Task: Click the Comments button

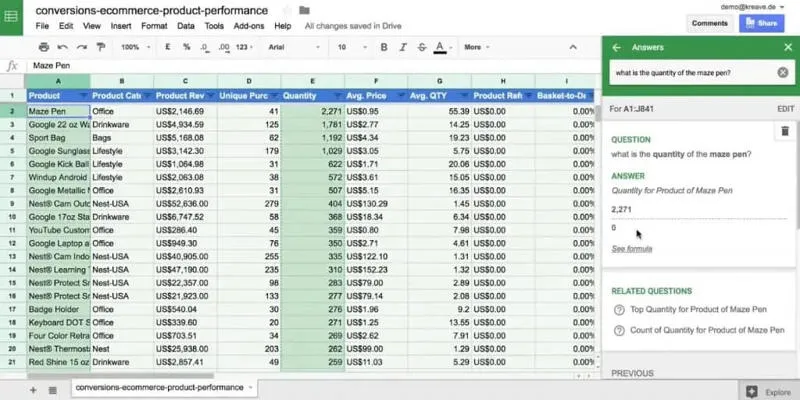Action: tap(710, 23)
